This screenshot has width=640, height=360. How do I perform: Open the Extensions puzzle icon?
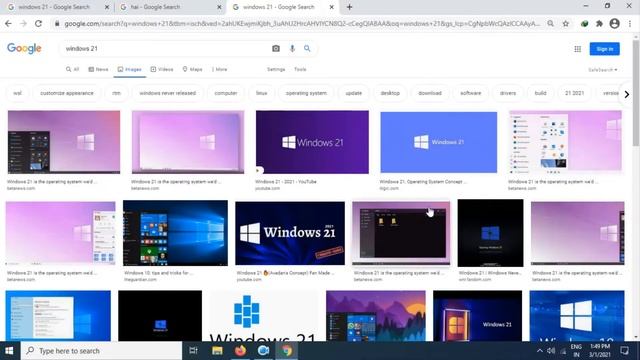599,24
